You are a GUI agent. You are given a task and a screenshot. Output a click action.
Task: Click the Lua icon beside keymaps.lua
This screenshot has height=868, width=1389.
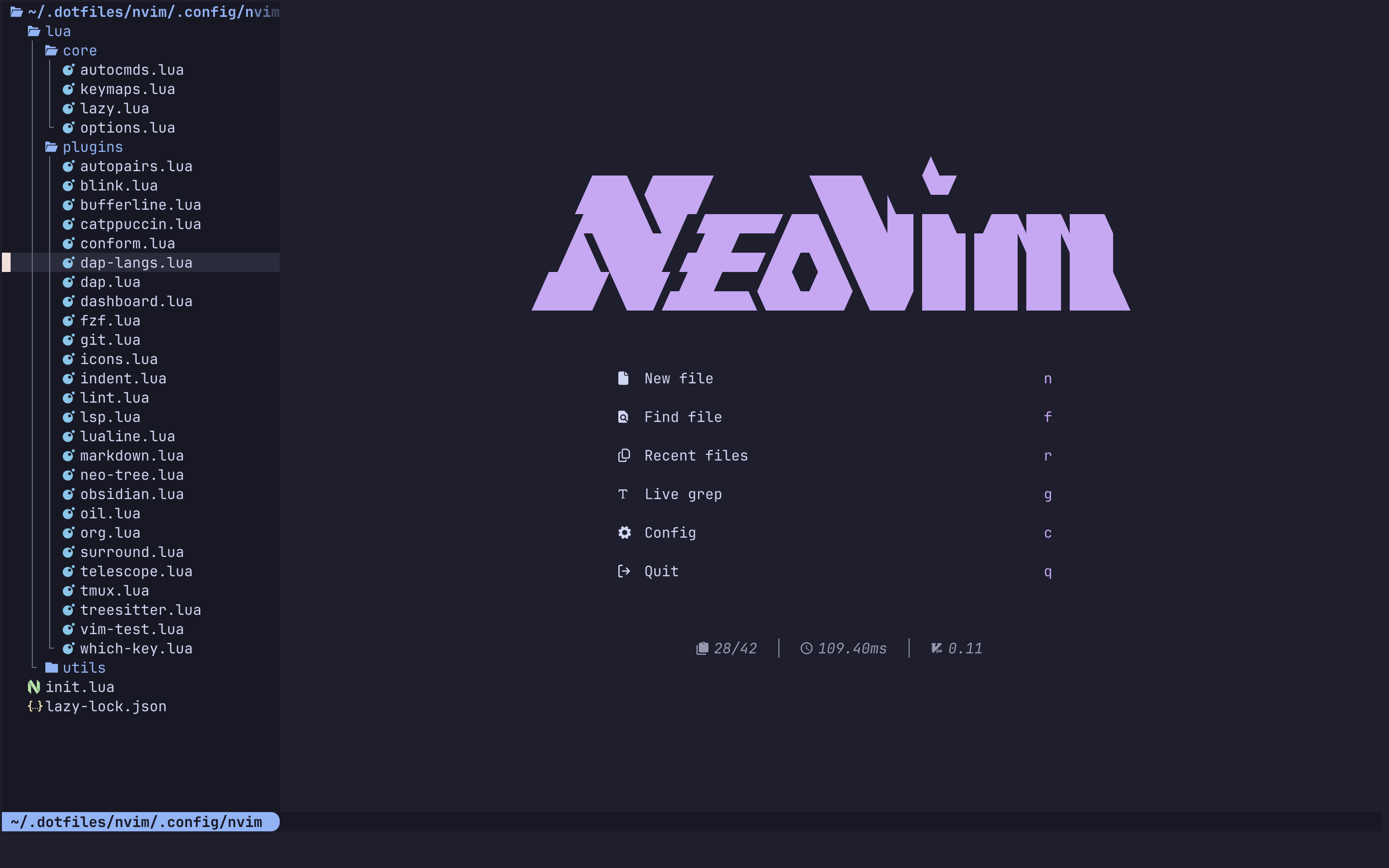click(x=68, y=89)
